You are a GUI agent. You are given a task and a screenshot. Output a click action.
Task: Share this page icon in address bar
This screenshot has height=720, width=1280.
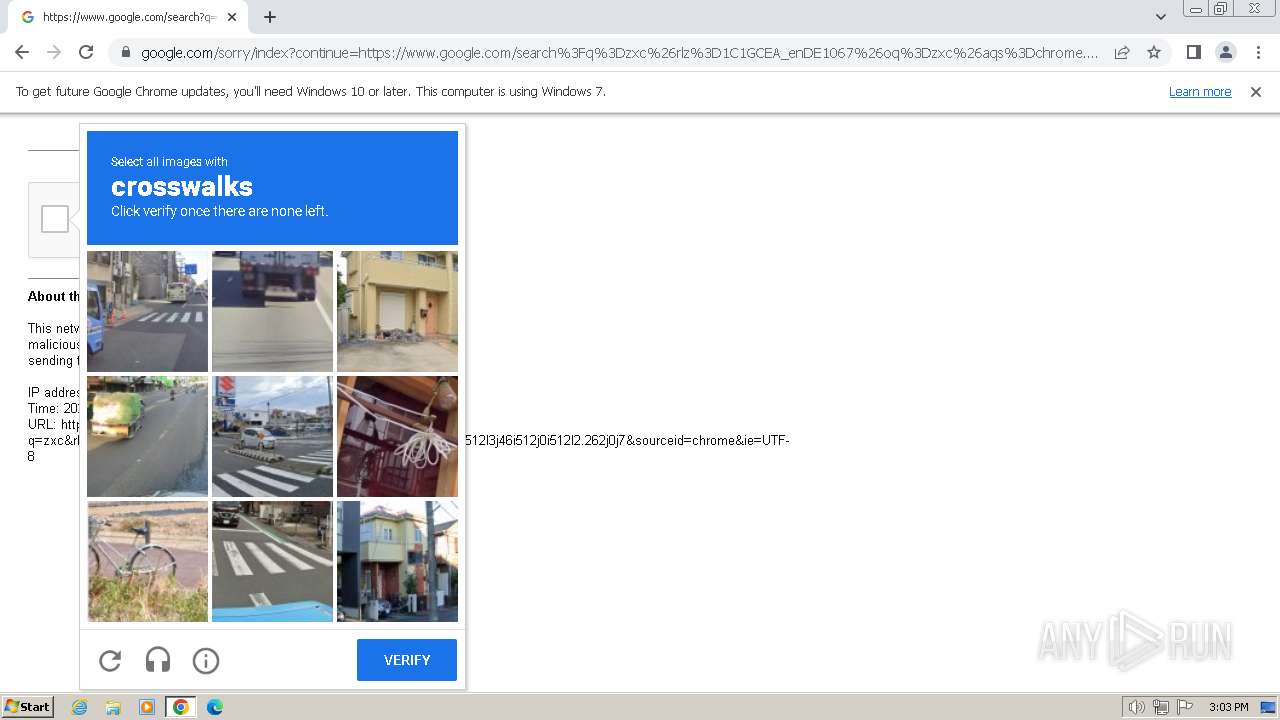[x=1122, y=52]
